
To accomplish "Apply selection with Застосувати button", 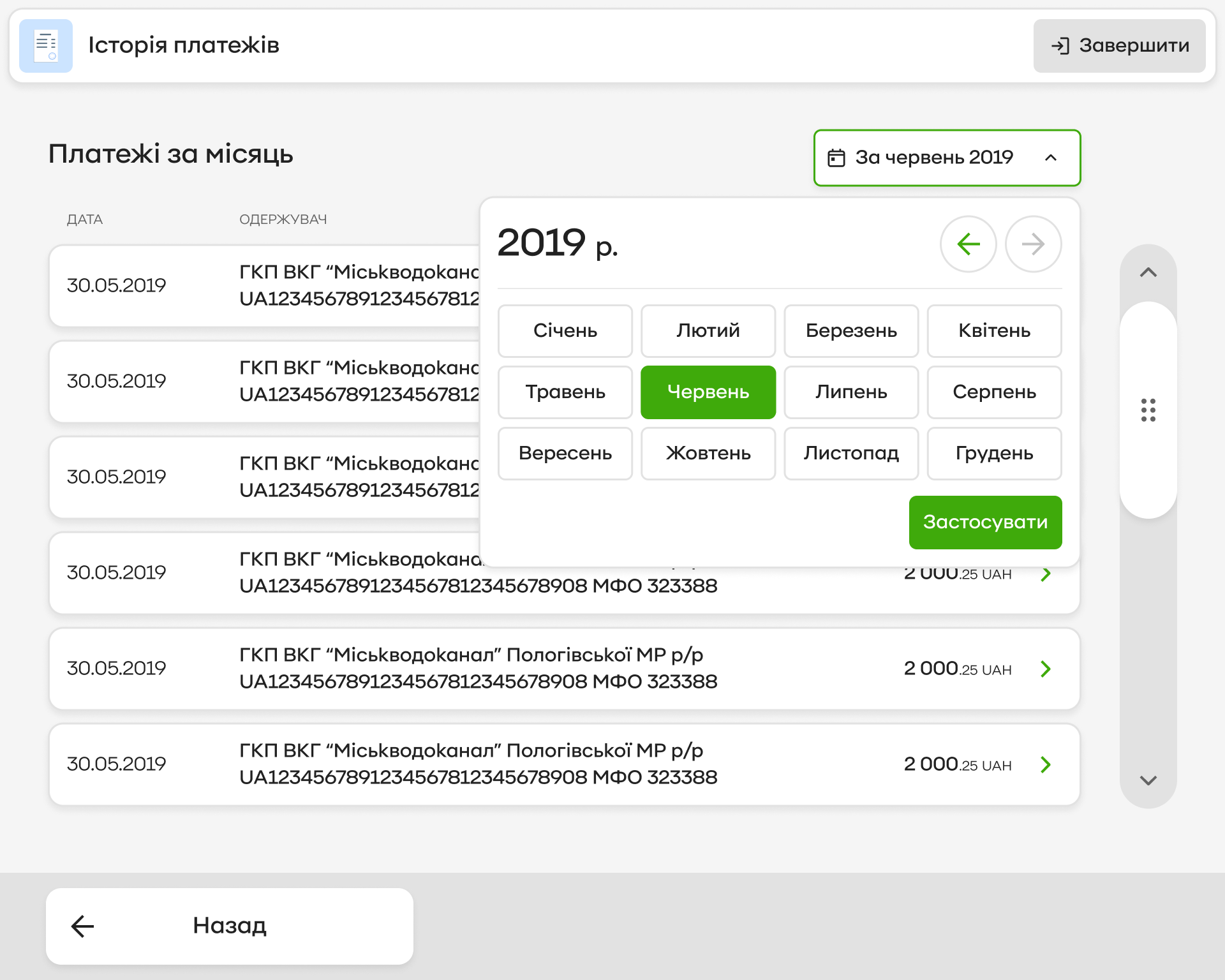I will pos(985,522).
